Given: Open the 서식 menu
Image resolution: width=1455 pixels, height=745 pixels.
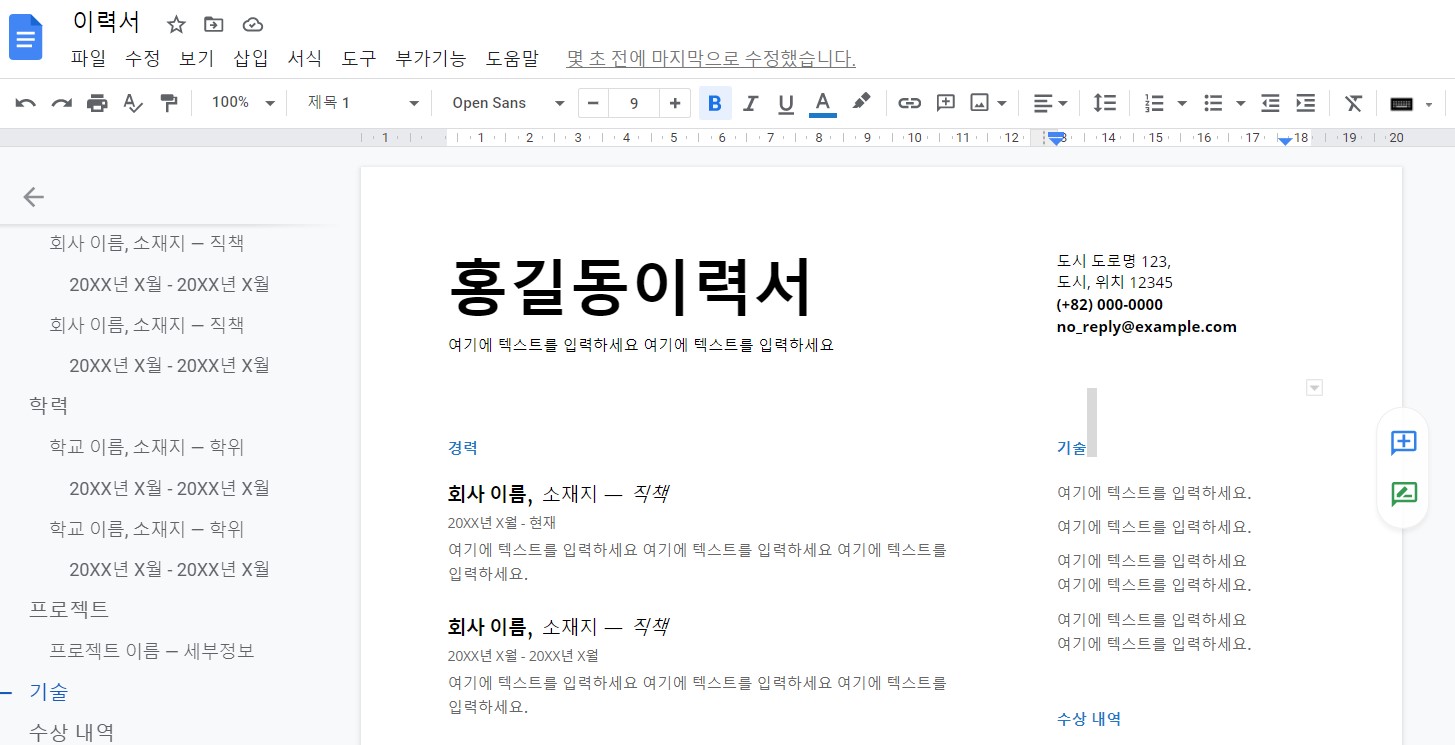Looking at the screenshot, I should 304,58.
